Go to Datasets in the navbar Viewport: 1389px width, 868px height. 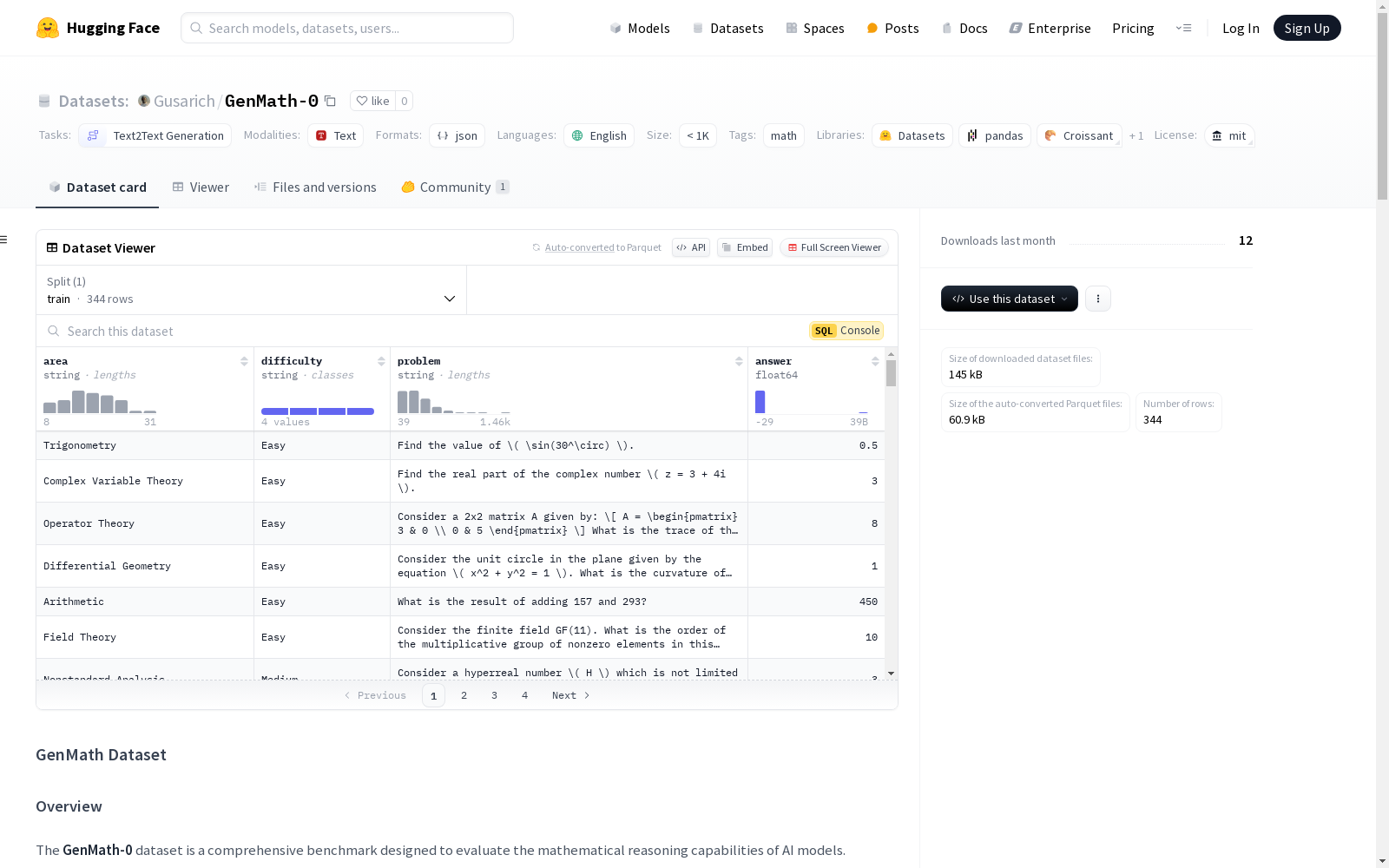point(727,28)
